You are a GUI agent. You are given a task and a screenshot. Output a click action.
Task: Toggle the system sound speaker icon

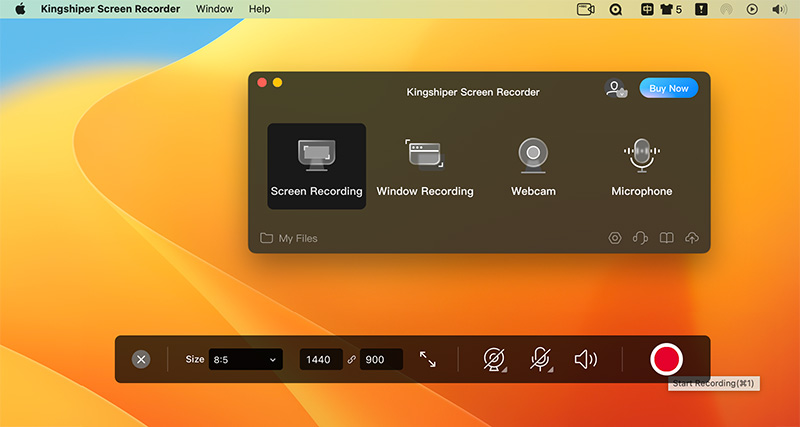[586, 359]
